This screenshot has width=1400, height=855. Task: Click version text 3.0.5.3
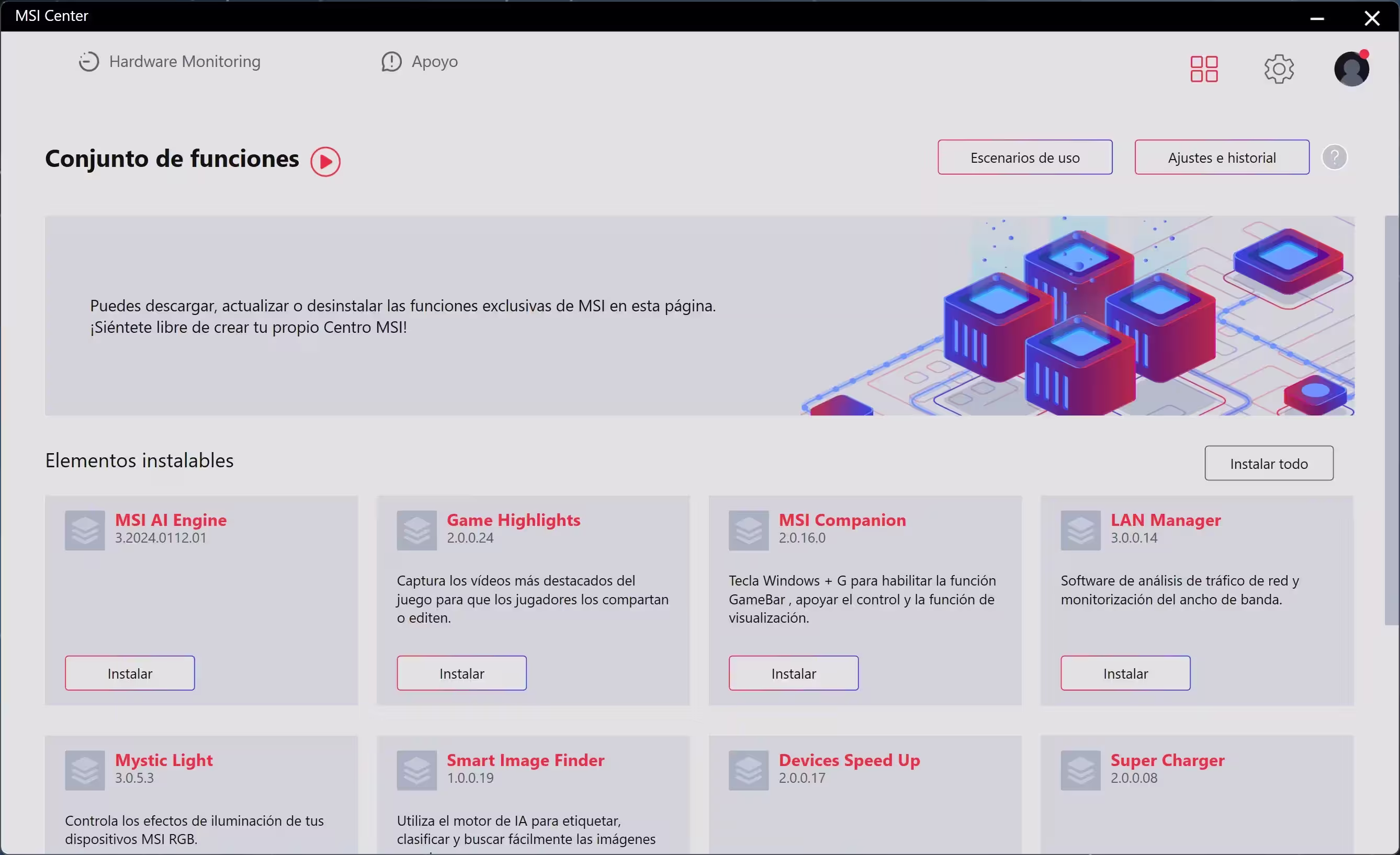point(134,778)
